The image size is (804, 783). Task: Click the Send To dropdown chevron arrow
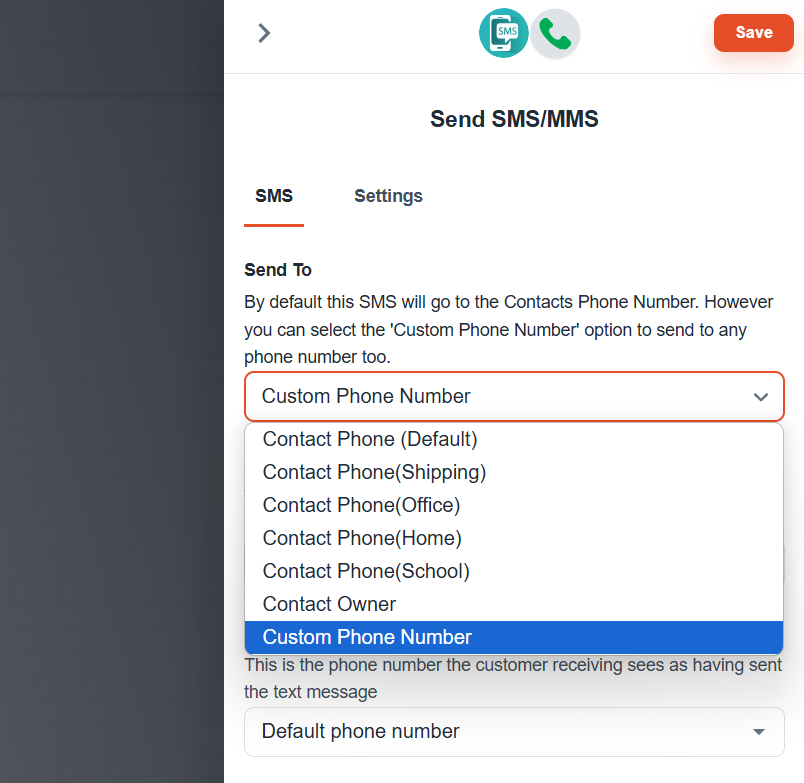pos(760,397)
